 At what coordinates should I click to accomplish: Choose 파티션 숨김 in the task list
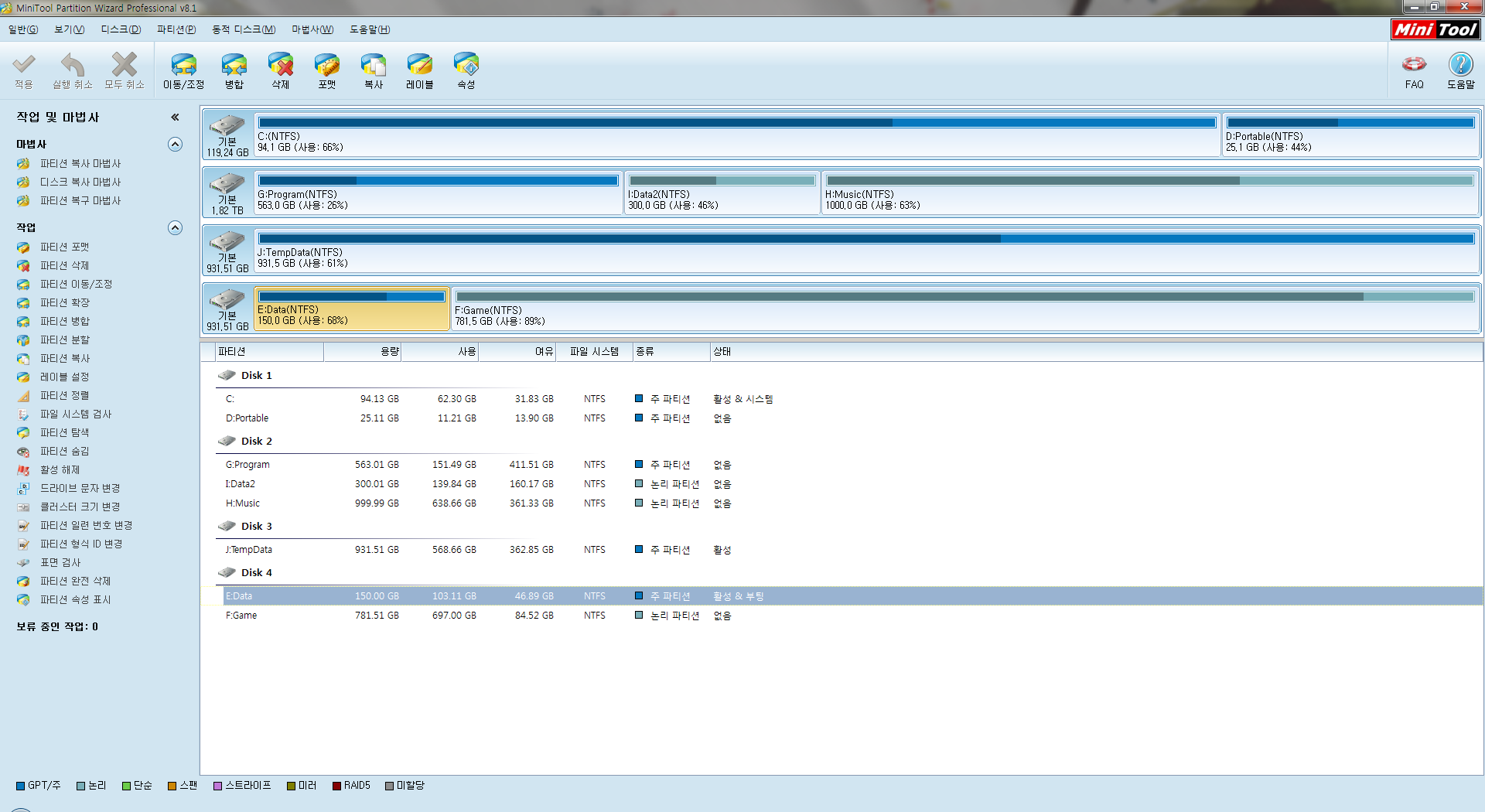click(65, 452)
